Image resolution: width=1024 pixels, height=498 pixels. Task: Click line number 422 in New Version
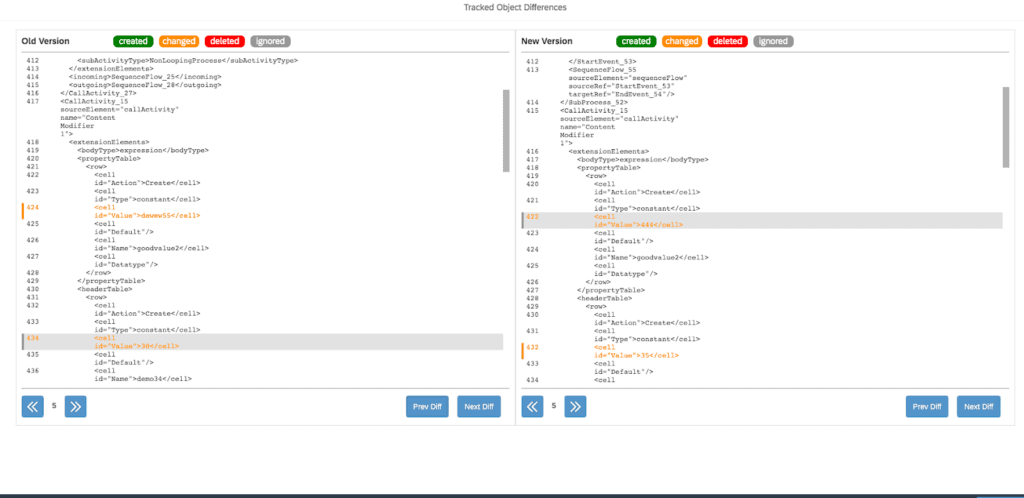(532, 217)
